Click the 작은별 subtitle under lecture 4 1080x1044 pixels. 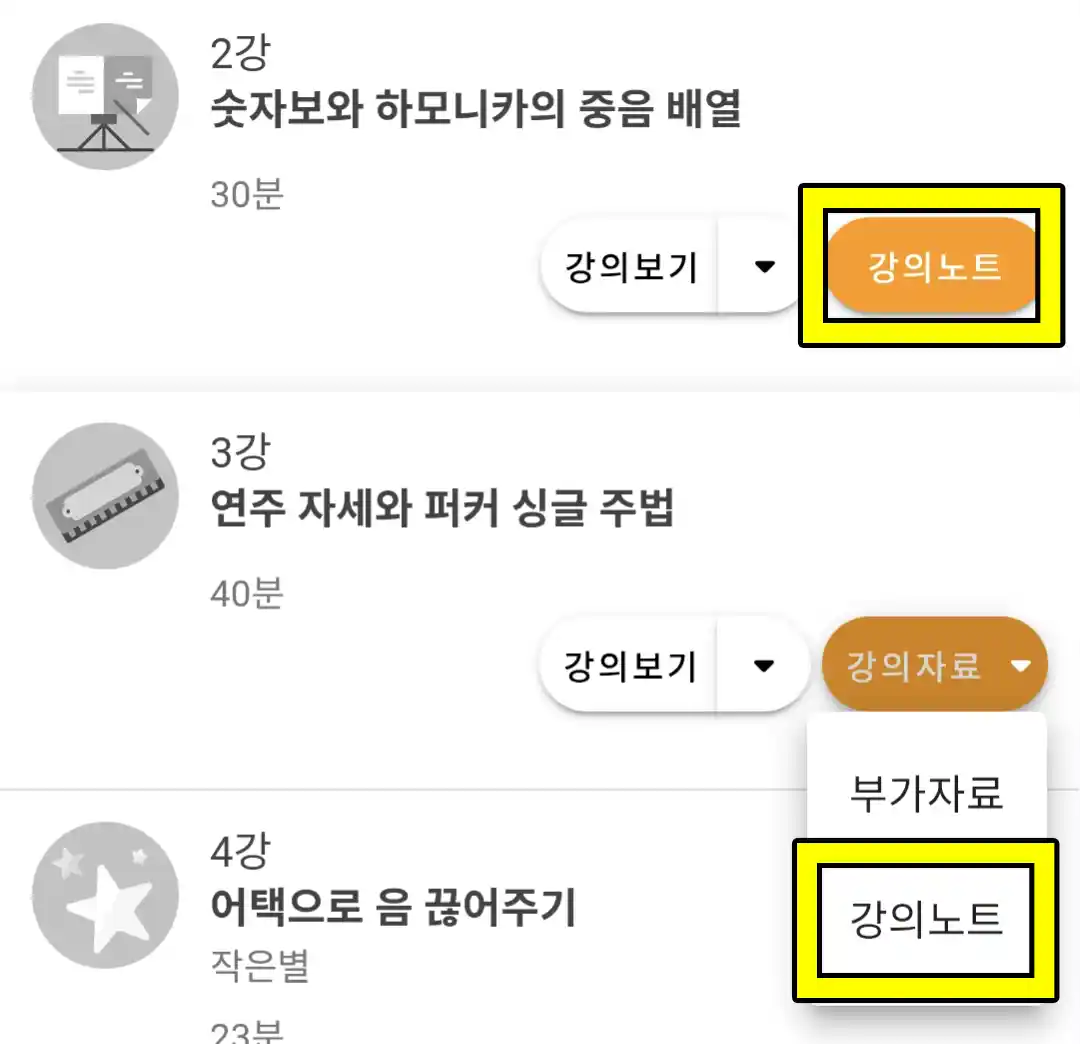tap(260, 967)
